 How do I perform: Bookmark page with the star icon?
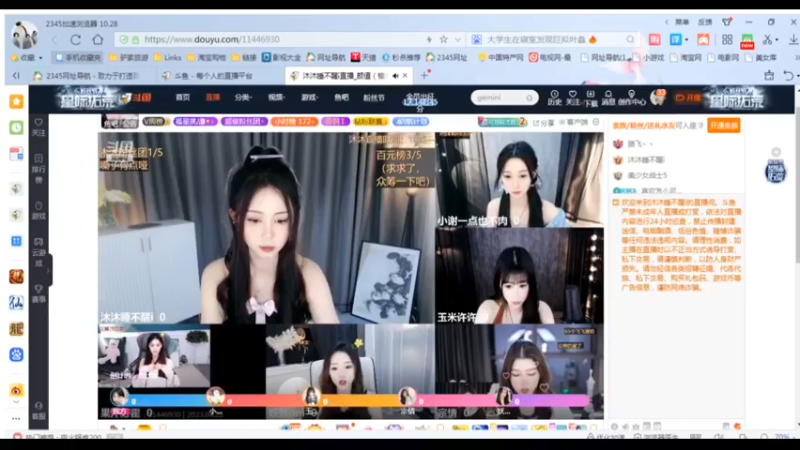(444, 39)
